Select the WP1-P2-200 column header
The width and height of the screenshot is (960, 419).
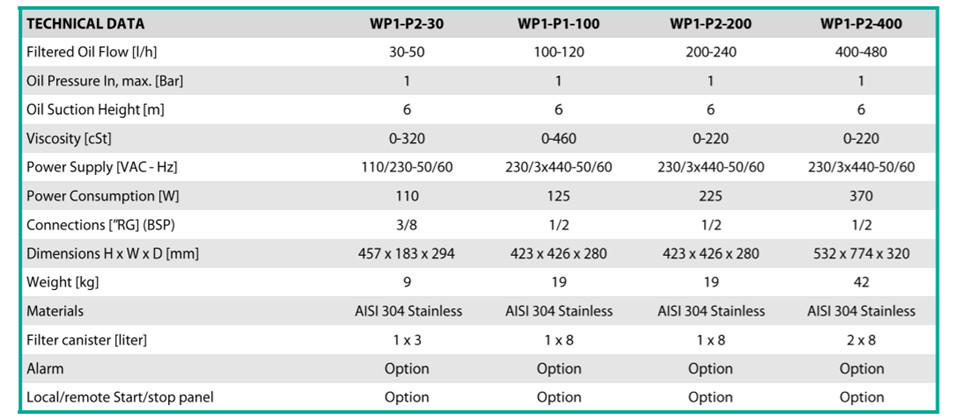point(710,25)
